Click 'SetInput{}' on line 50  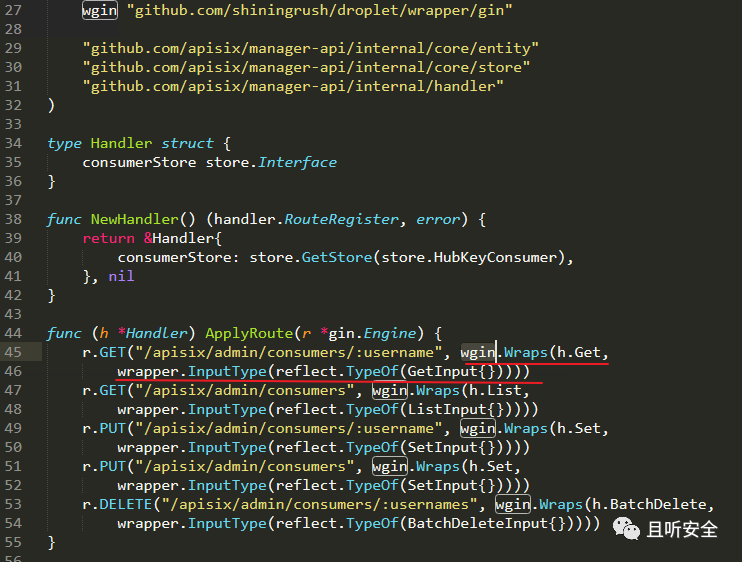pos(451,448)
